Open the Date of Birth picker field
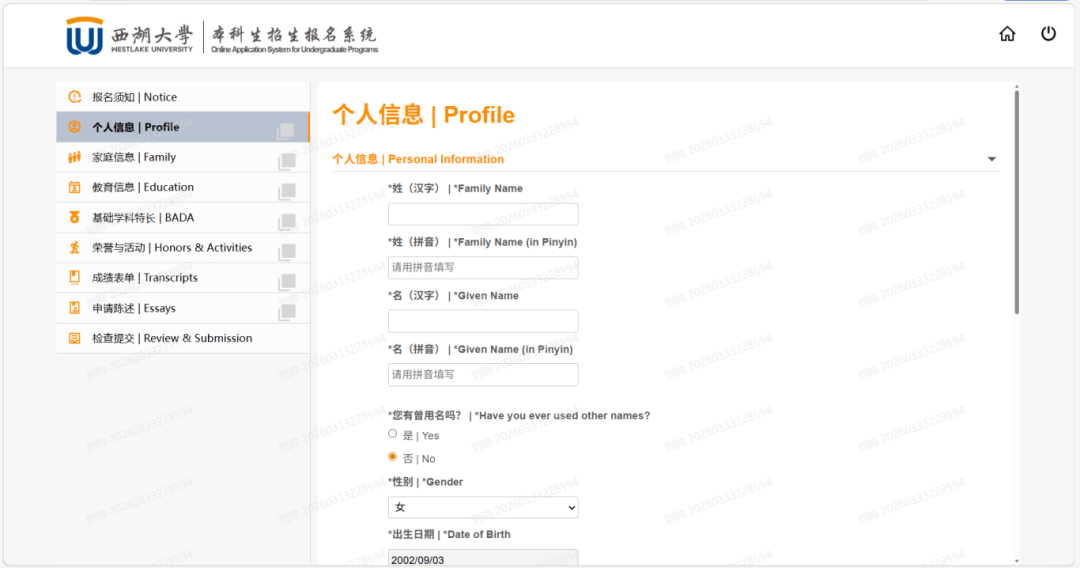The height and width of the screenshot is (568, 1080). pyautogui.click(x=483, y=559)
